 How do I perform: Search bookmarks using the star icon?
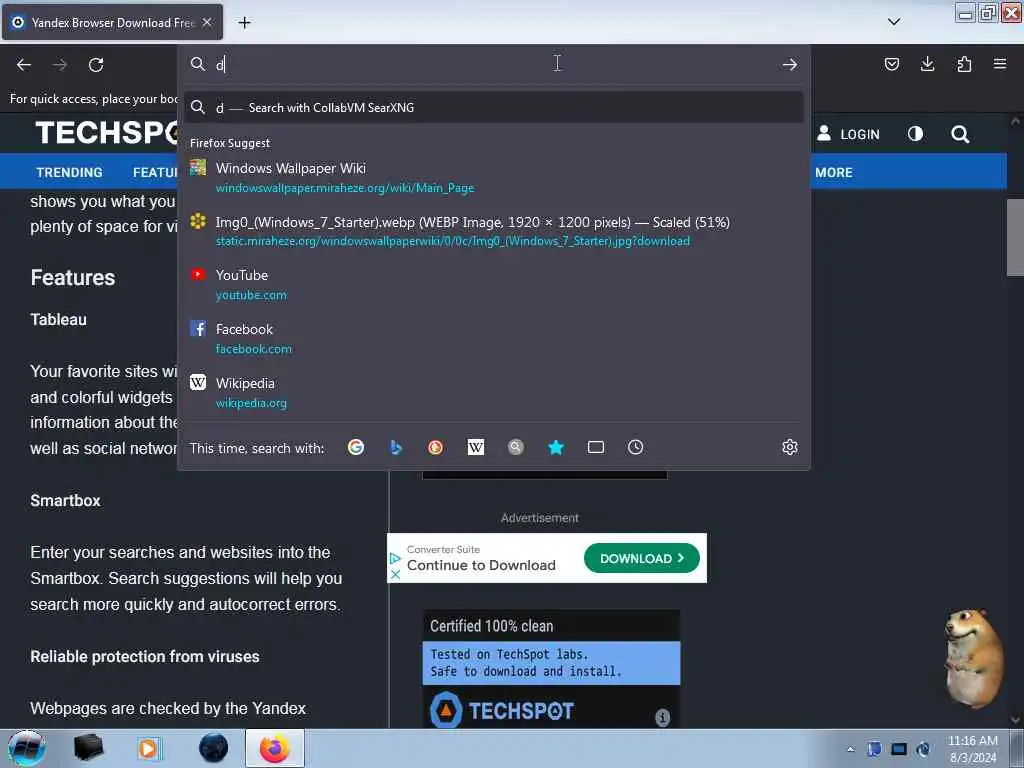coord(556,447)
